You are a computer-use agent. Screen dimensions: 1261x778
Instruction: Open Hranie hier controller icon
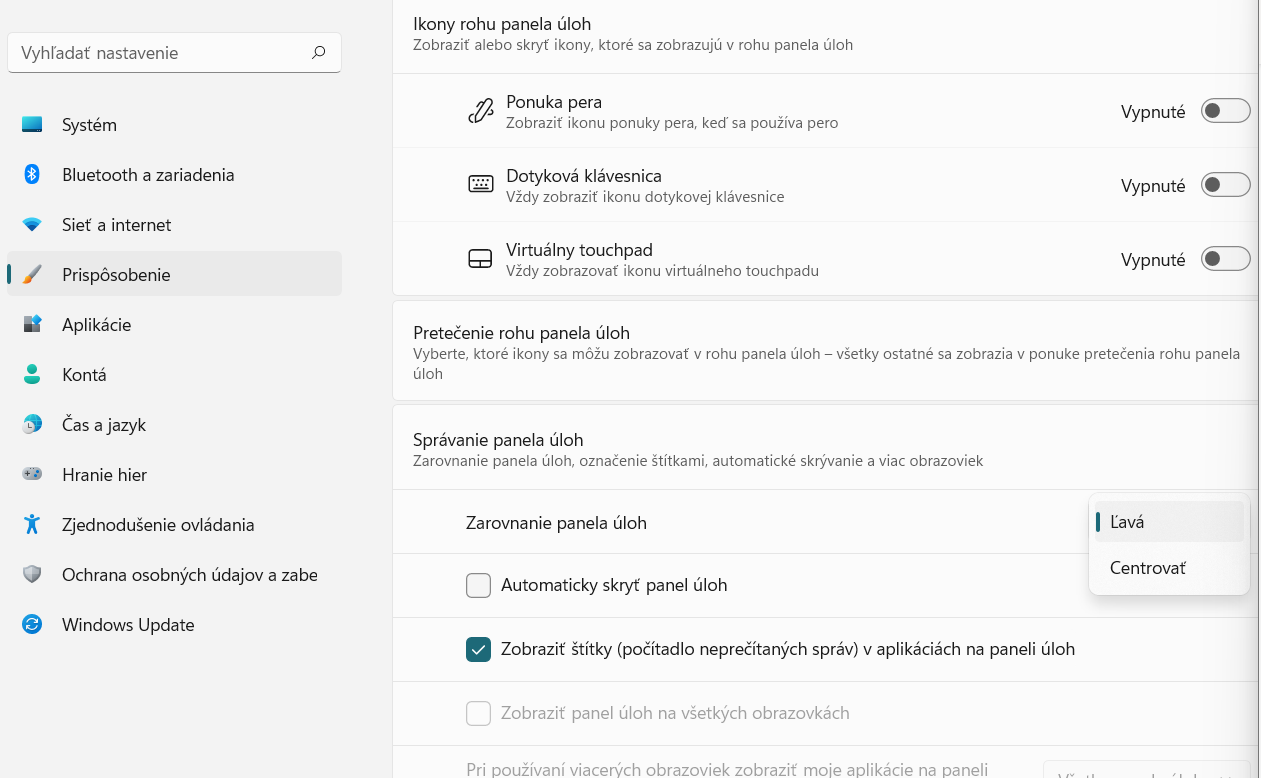(x=32, y=475)
